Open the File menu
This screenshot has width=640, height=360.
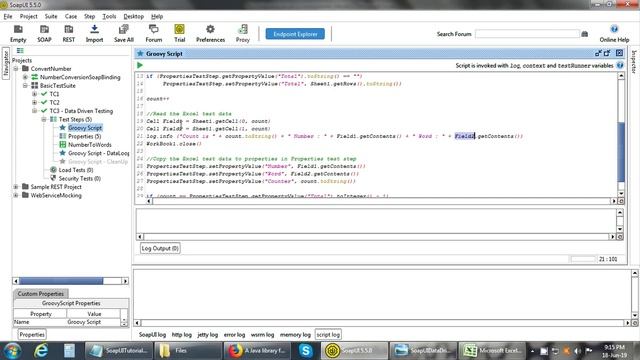pyautogui.click(x=8, y=16)
